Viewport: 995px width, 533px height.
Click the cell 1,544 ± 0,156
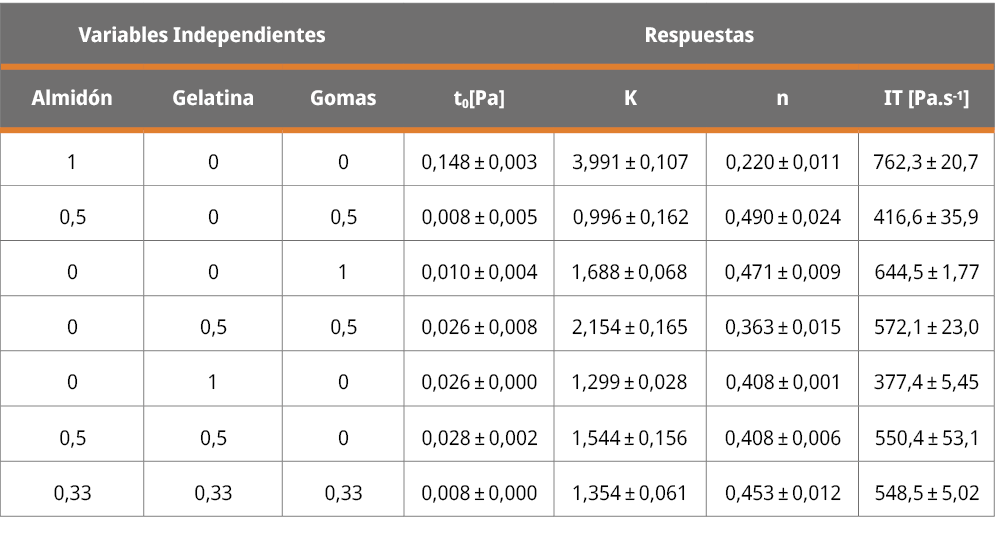point(630,438)
